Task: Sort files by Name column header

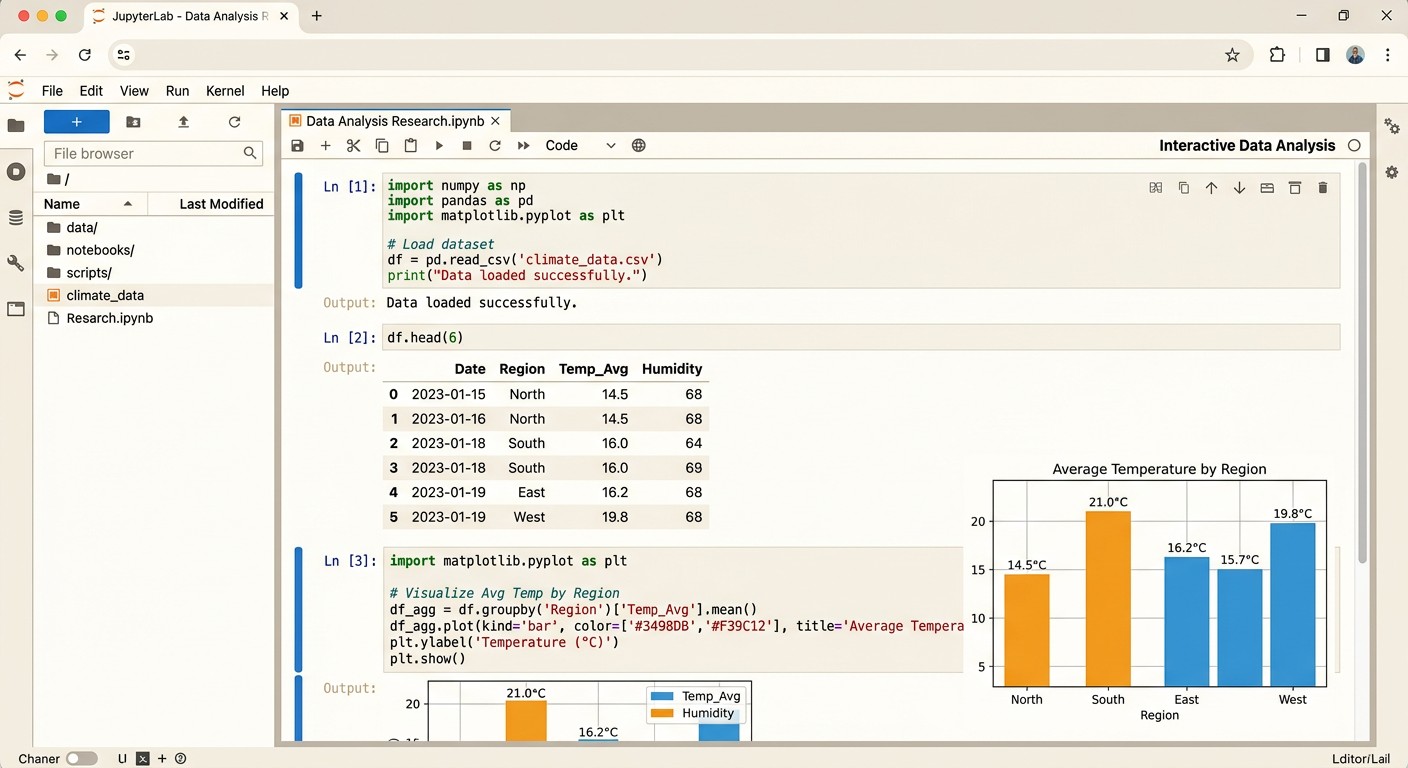Action: click(x=90, y=203)
